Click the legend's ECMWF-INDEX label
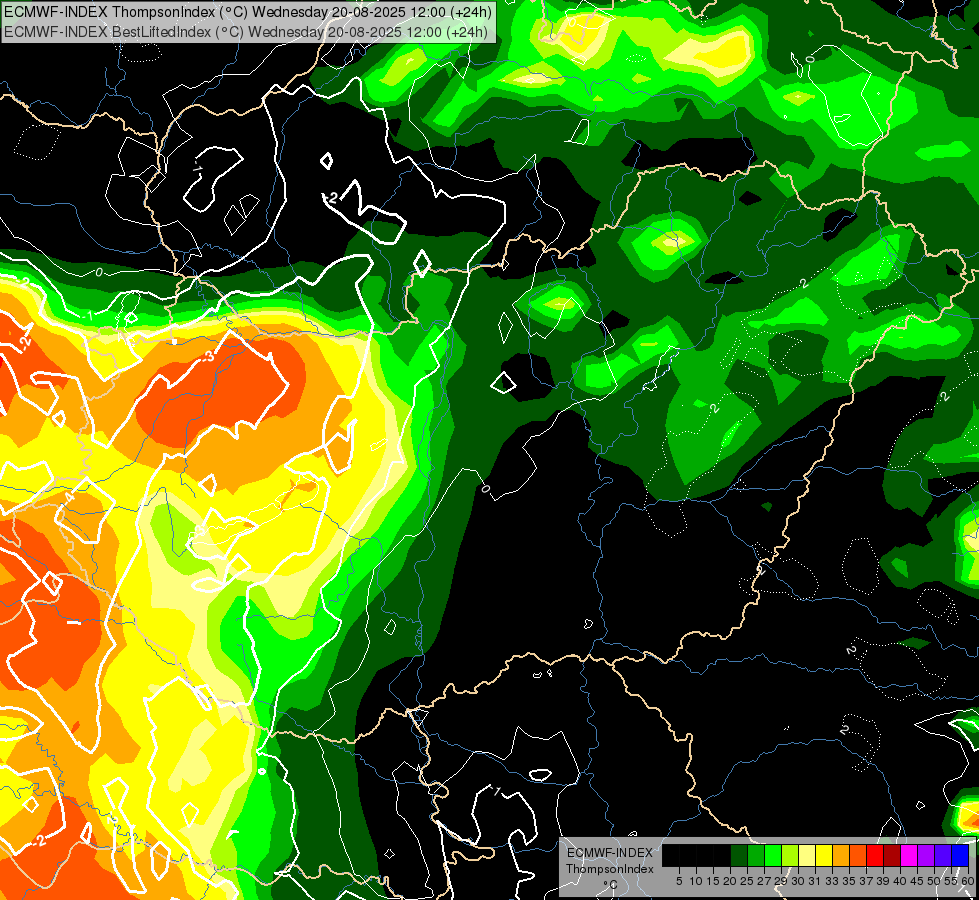The width and height of the screenshot is (979, 900). tap(610, 853)
